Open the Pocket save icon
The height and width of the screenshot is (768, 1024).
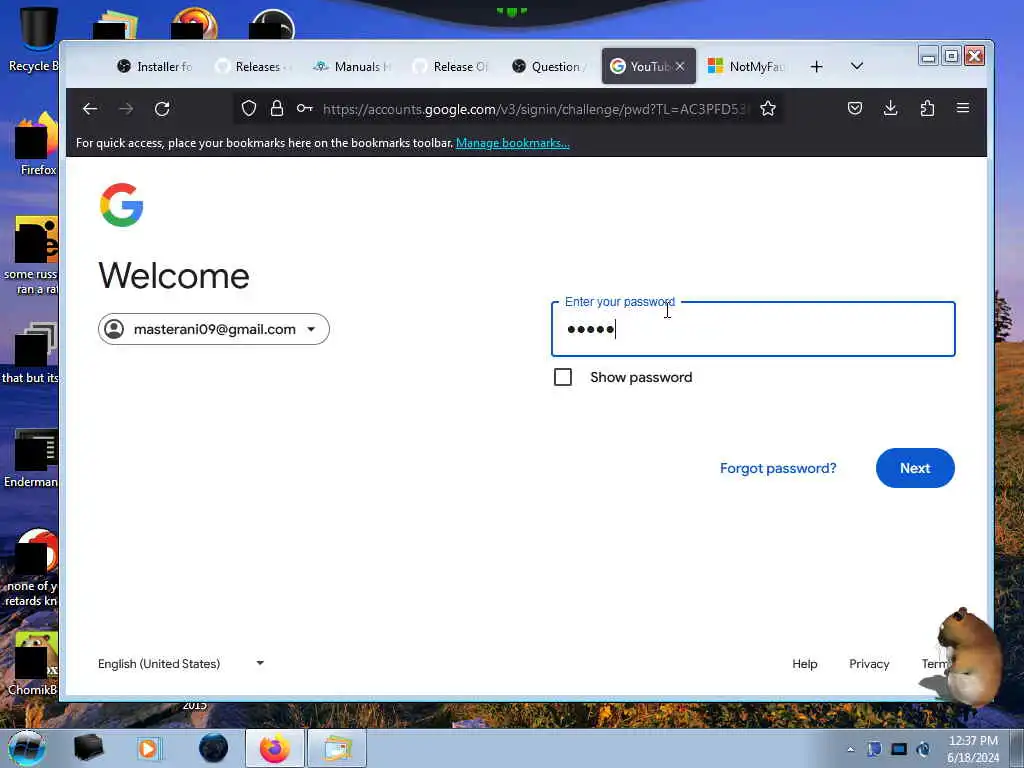pos(855,108)
